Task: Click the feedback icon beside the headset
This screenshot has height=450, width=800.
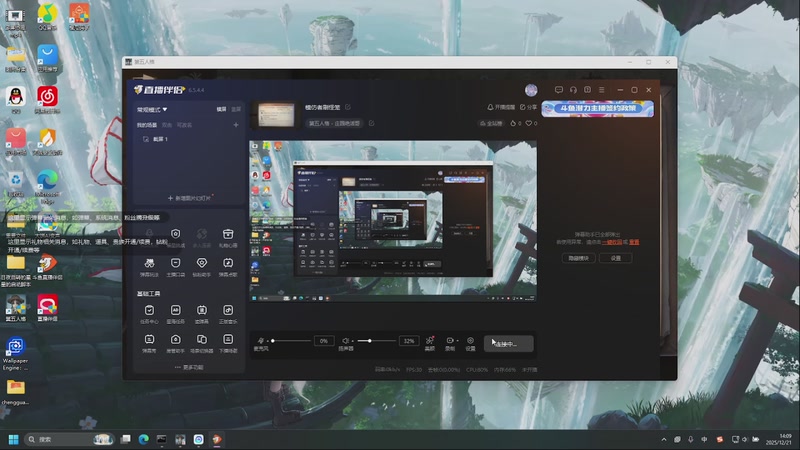Action: click(587, 90)
